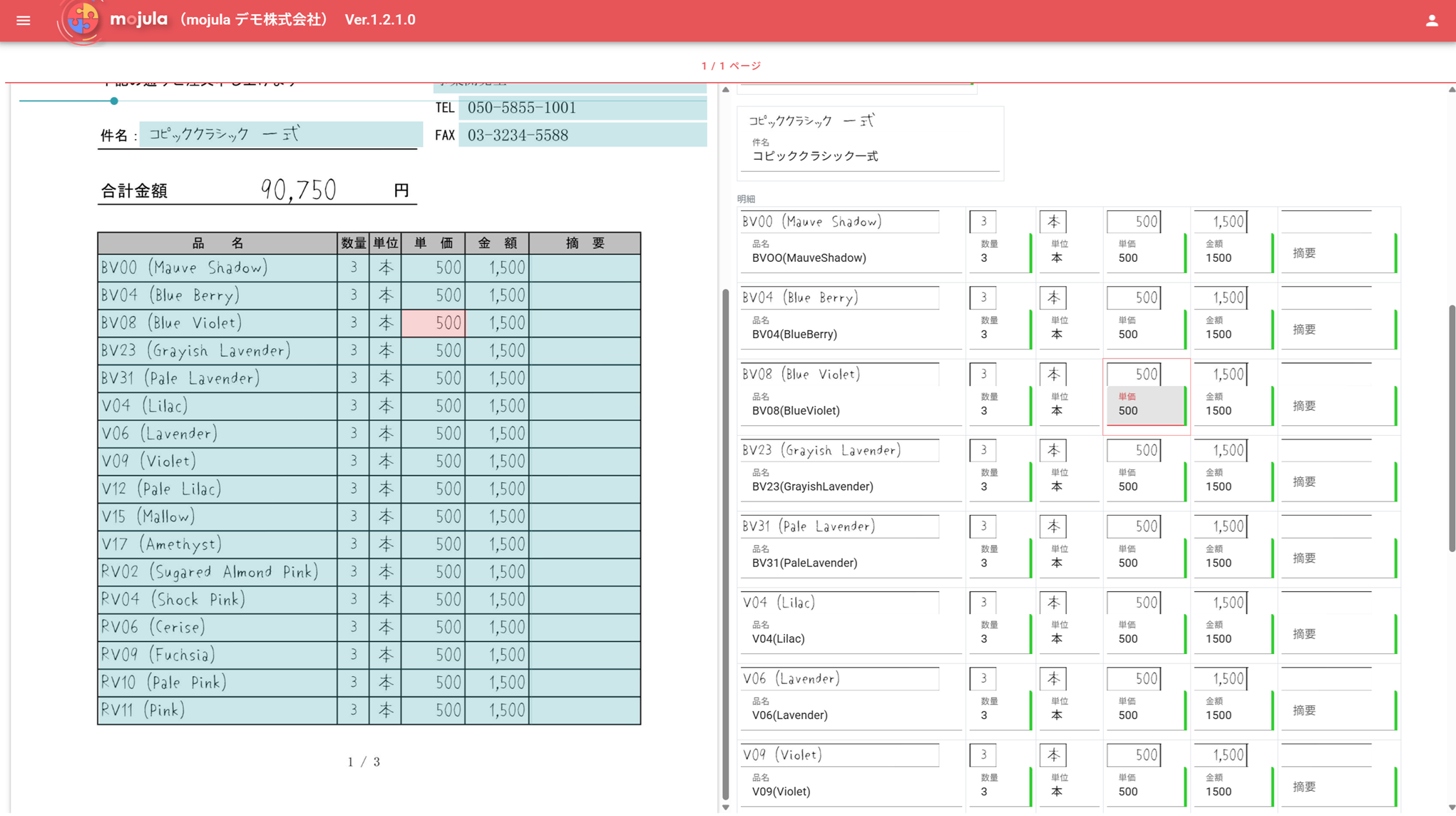Open the user account icon
The image size is (1456, 816).
click(x=1432, y=21)
